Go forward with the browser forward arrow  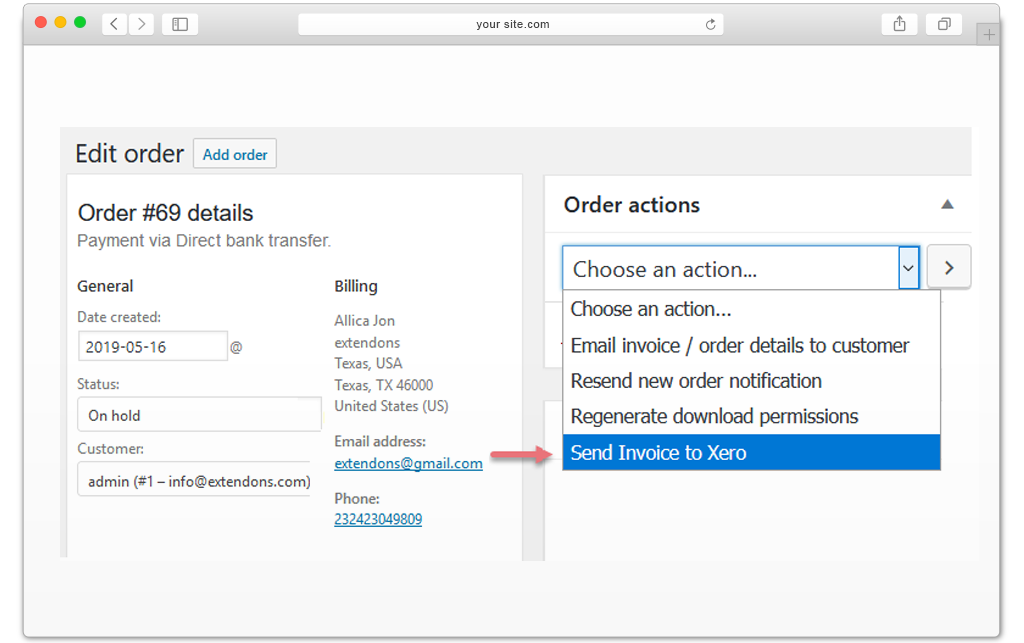[x=141, y=24]
